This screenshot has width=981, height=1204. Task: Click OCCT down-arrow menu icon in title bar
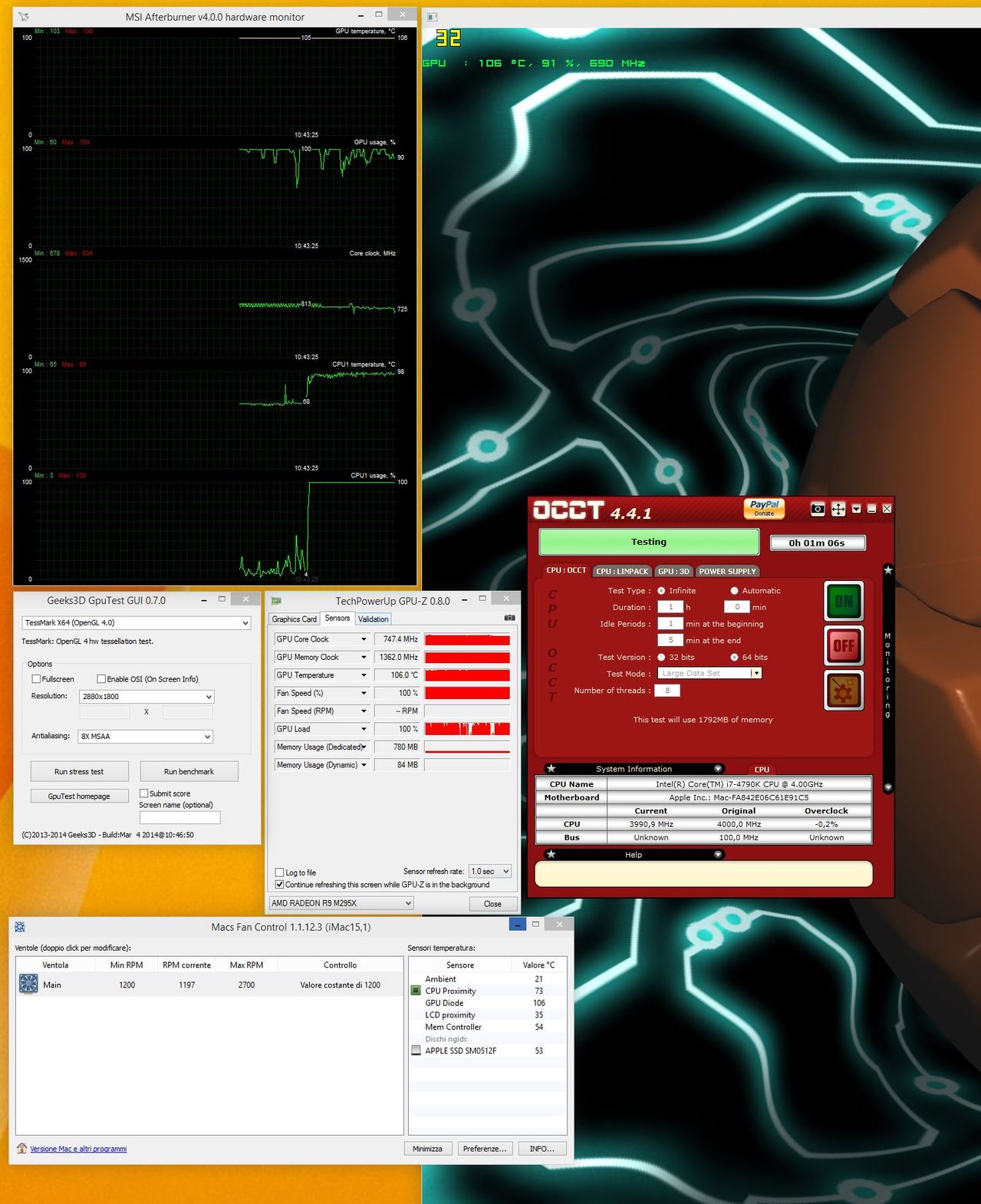856,509
